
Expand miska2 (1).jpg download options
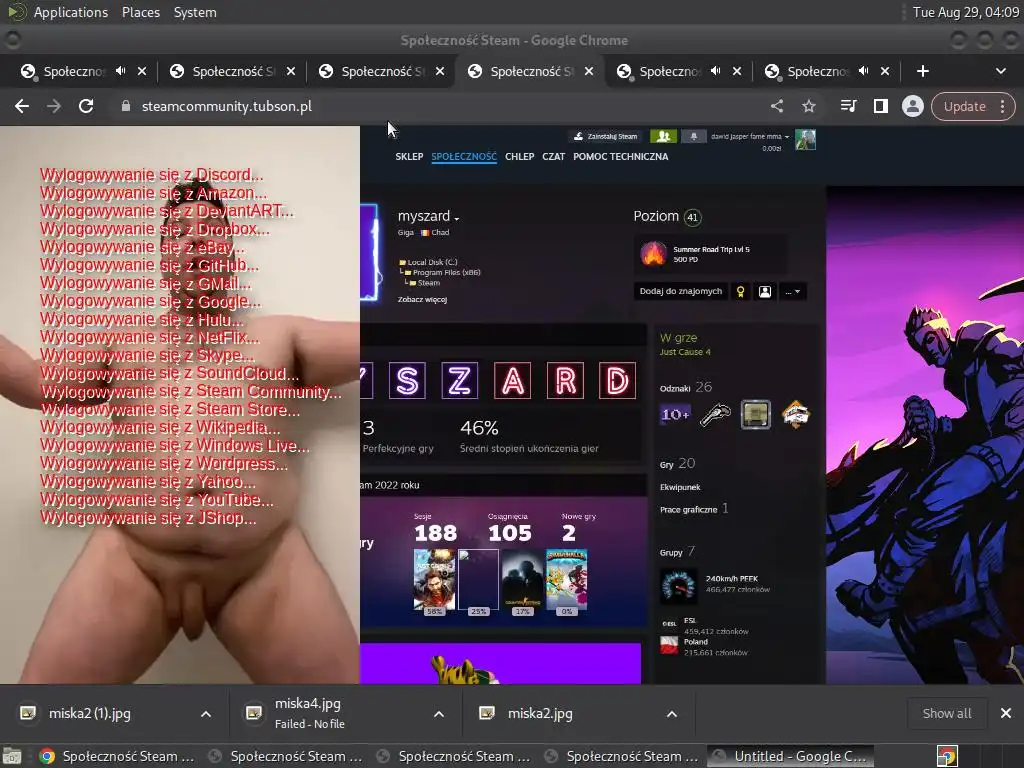206,714
